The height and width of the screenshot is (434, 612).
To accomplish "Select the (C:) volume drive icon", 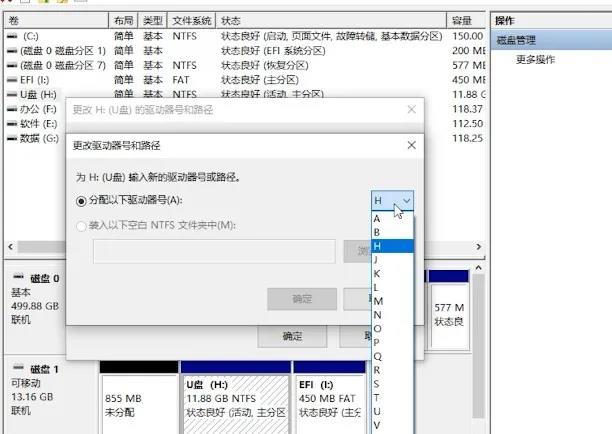I will click(11, 36).
